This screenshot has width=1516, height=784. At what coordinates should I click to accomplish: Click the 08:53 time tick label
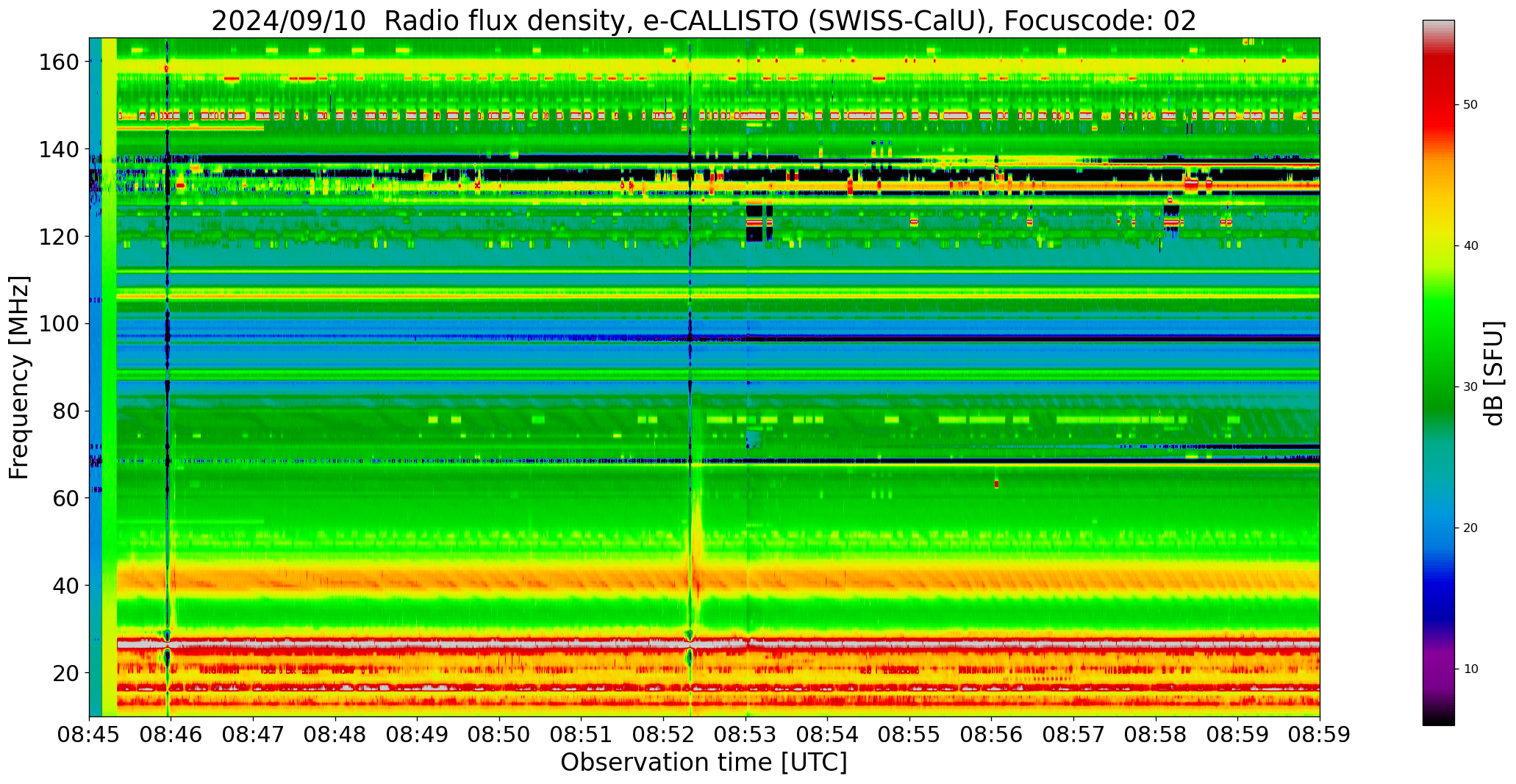click(746, 735)
